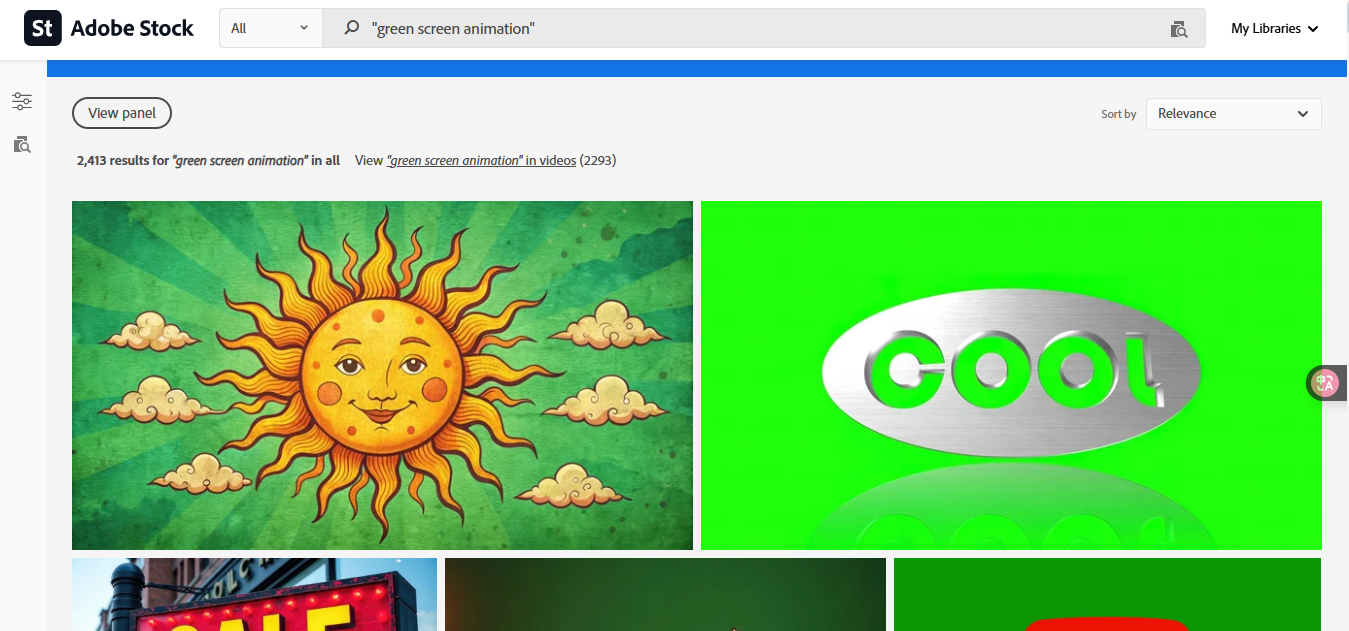This screenshot has height=631, width=1349.
Task: Open the smiling sun illustration thumbnail
Action: pos(382,375)
